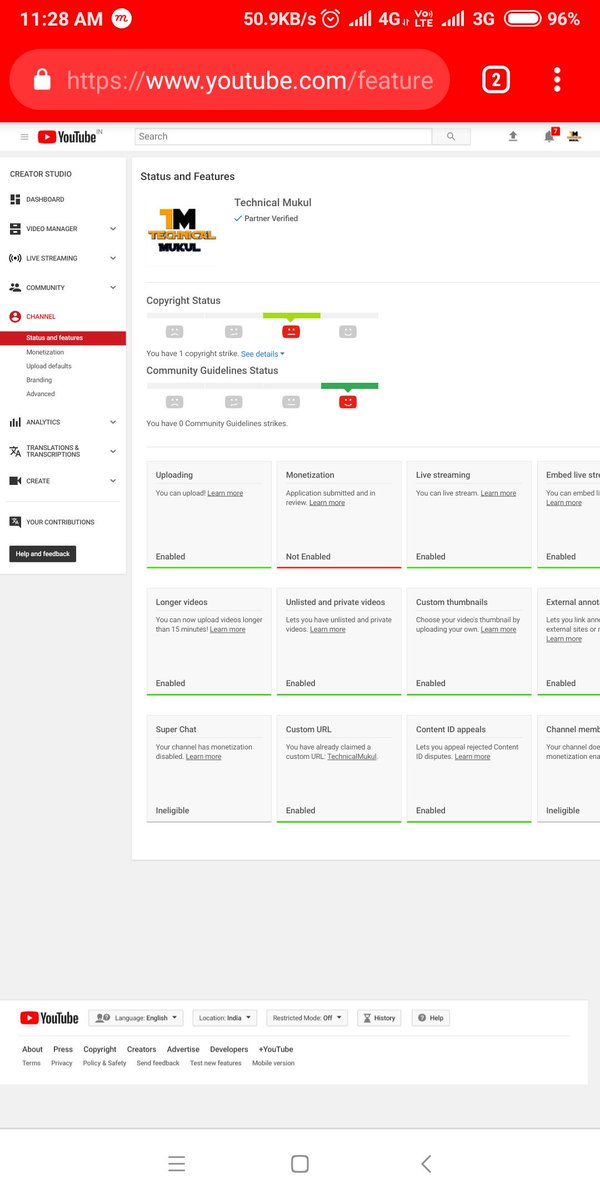Select Advanced in Channel submenu
The width and height of the screenshot is (600, 1200).
(x=41, y=394)
